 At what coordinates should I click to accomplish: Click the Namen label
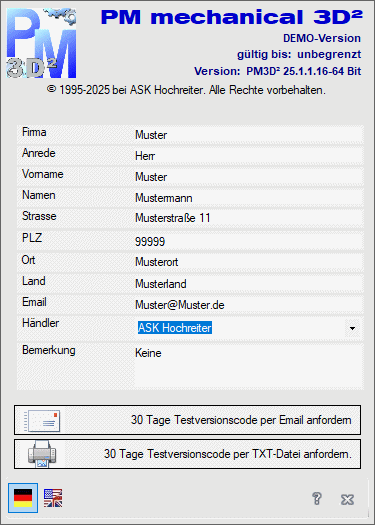39,195
